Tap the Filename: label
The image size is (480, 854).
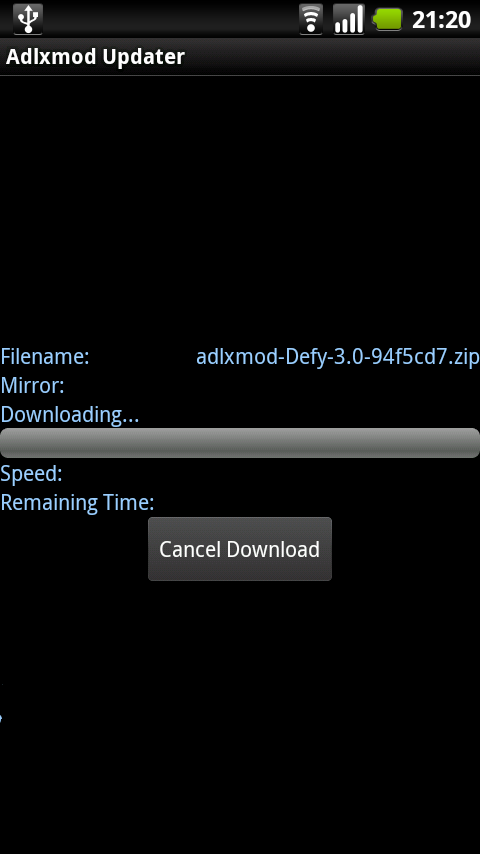click(45, 357)
